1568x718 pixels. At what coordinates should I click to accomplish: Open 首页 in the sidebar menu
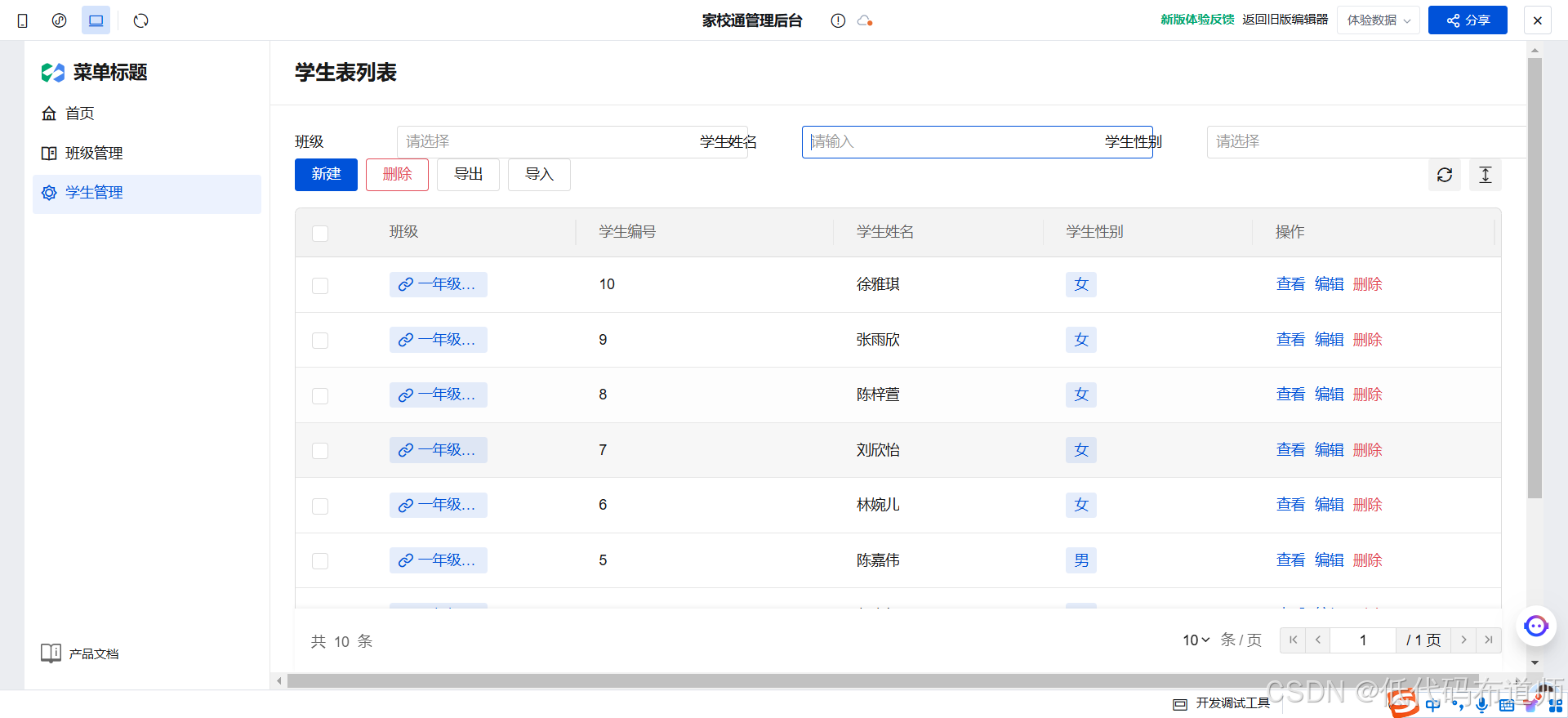[147, 114]
